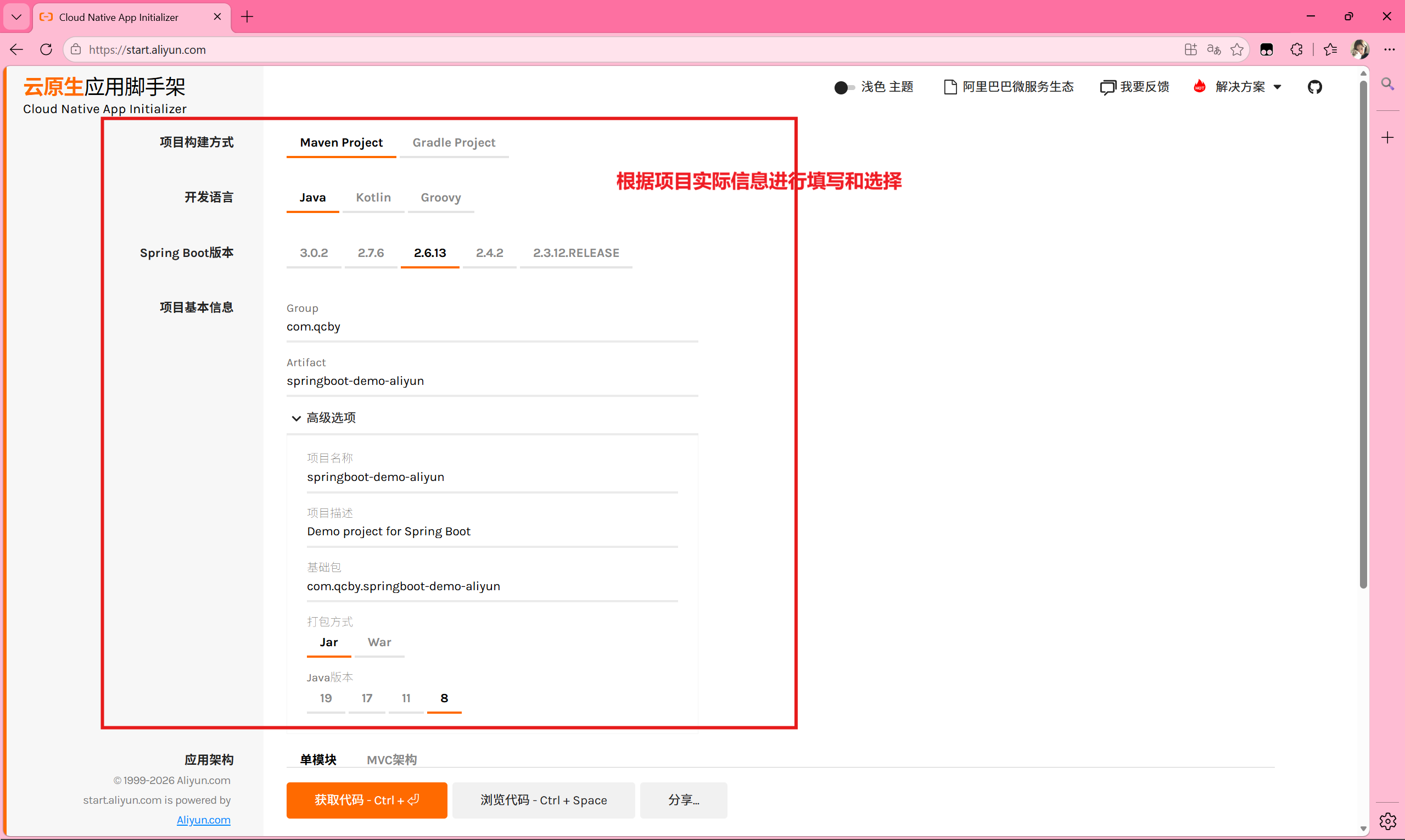This screenshot has height=840, width=1405.
Task: Open sidebar settings gear icon
Action: [1387, 821]
